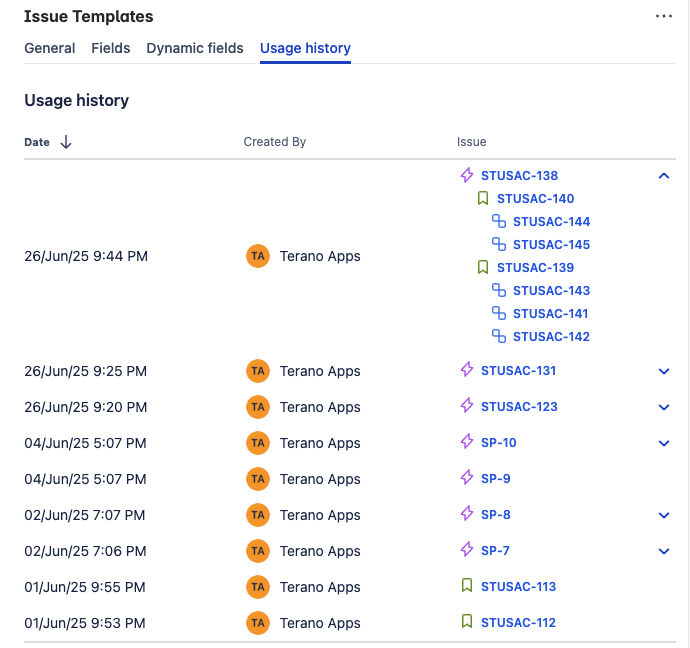The height and width of the screenshot is (648, 690).
Task: Collapse the STUSAC-138 issue tree
Action: (x=664, y=176)
